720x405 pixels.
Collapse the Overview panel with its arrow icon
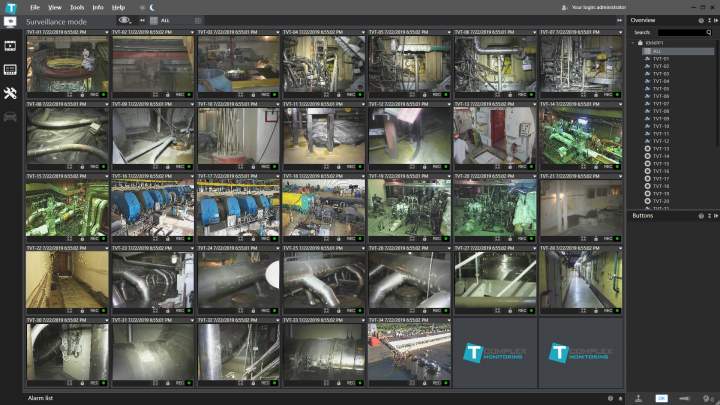click(x=716, y=20)
